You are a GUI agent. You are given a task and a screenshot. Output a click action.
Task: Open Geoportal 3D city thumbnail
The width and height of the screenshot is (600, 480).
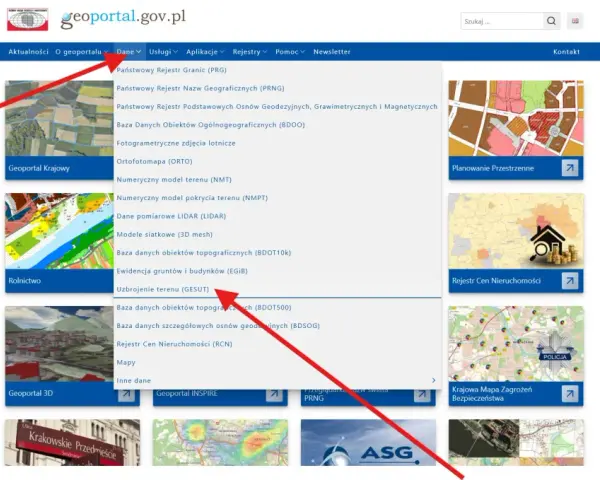pyautogui.click(x=59, y=344)
